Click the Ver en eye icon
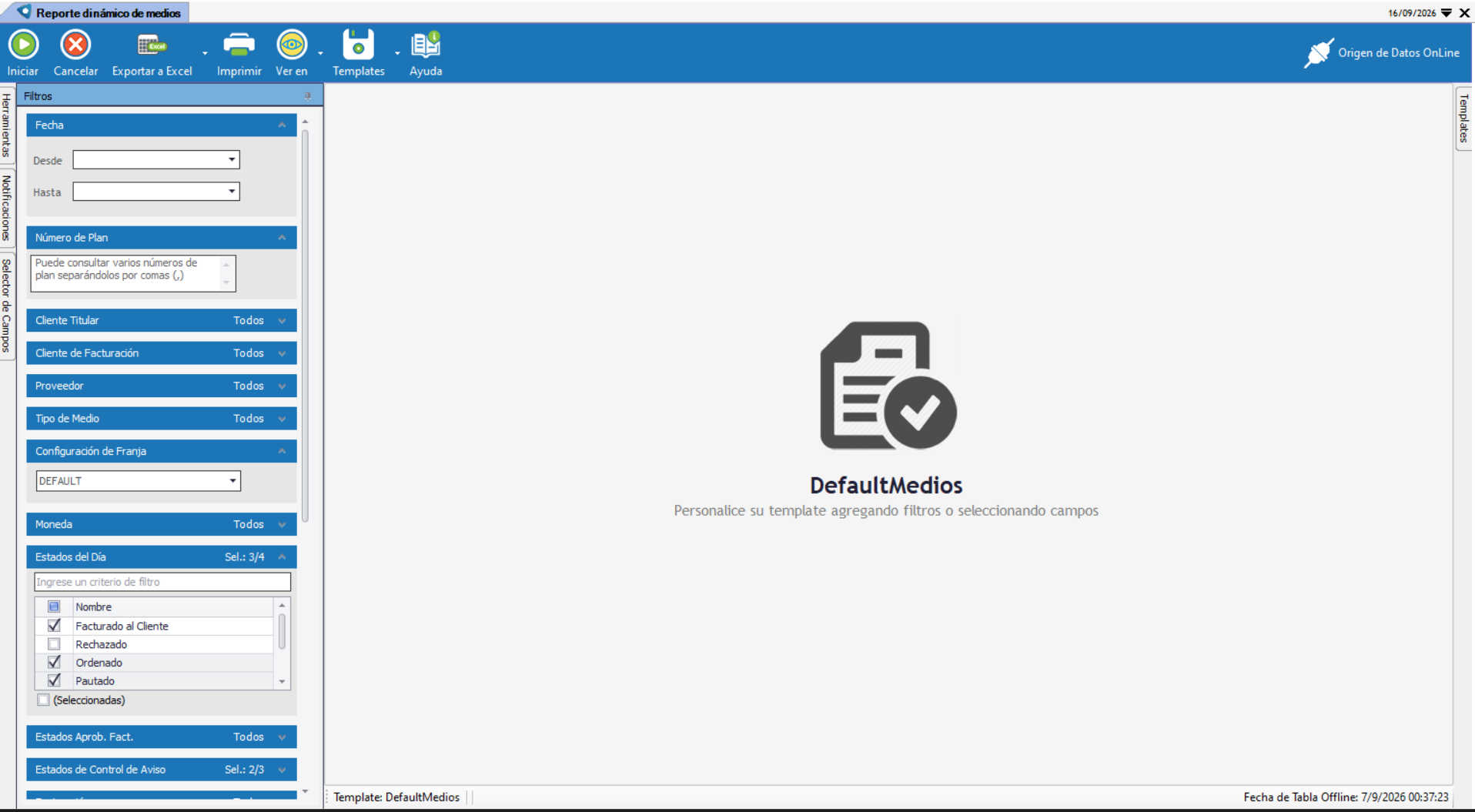This screenshot has width=1475, height=812. click(x=292, y=45)
